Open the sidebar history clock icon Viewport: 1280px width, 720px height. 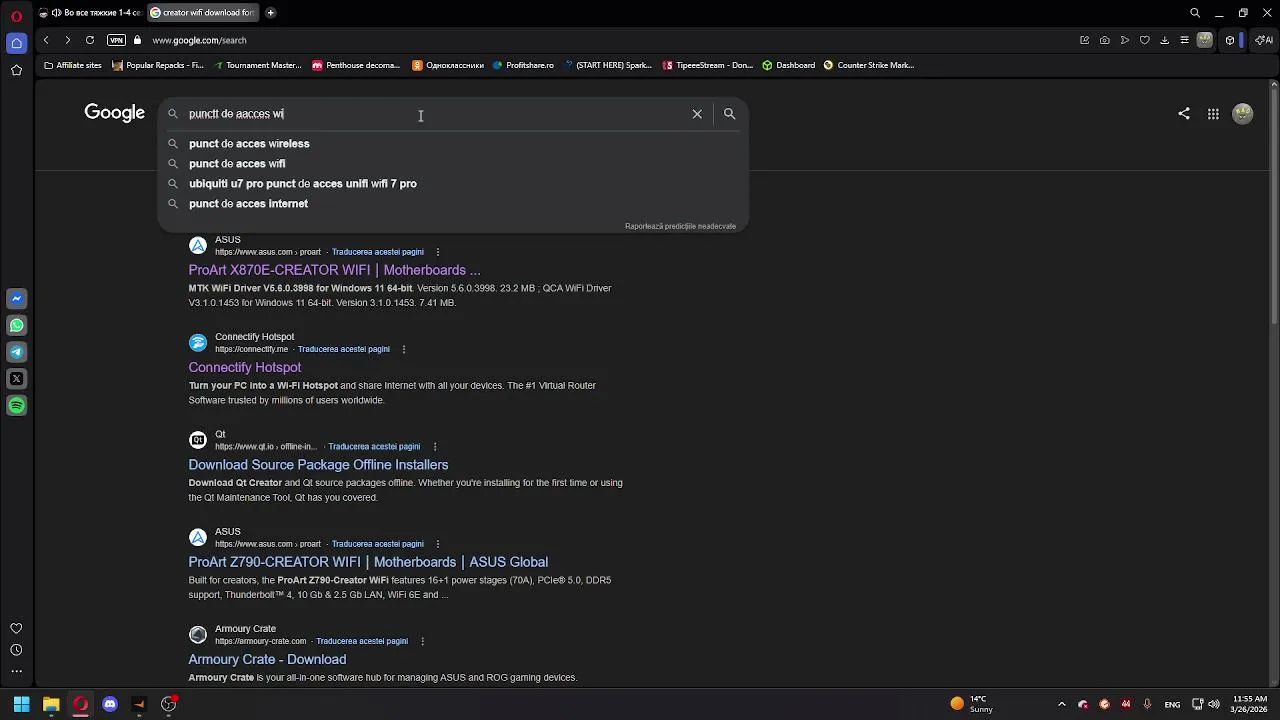click(x=16, y=650)
